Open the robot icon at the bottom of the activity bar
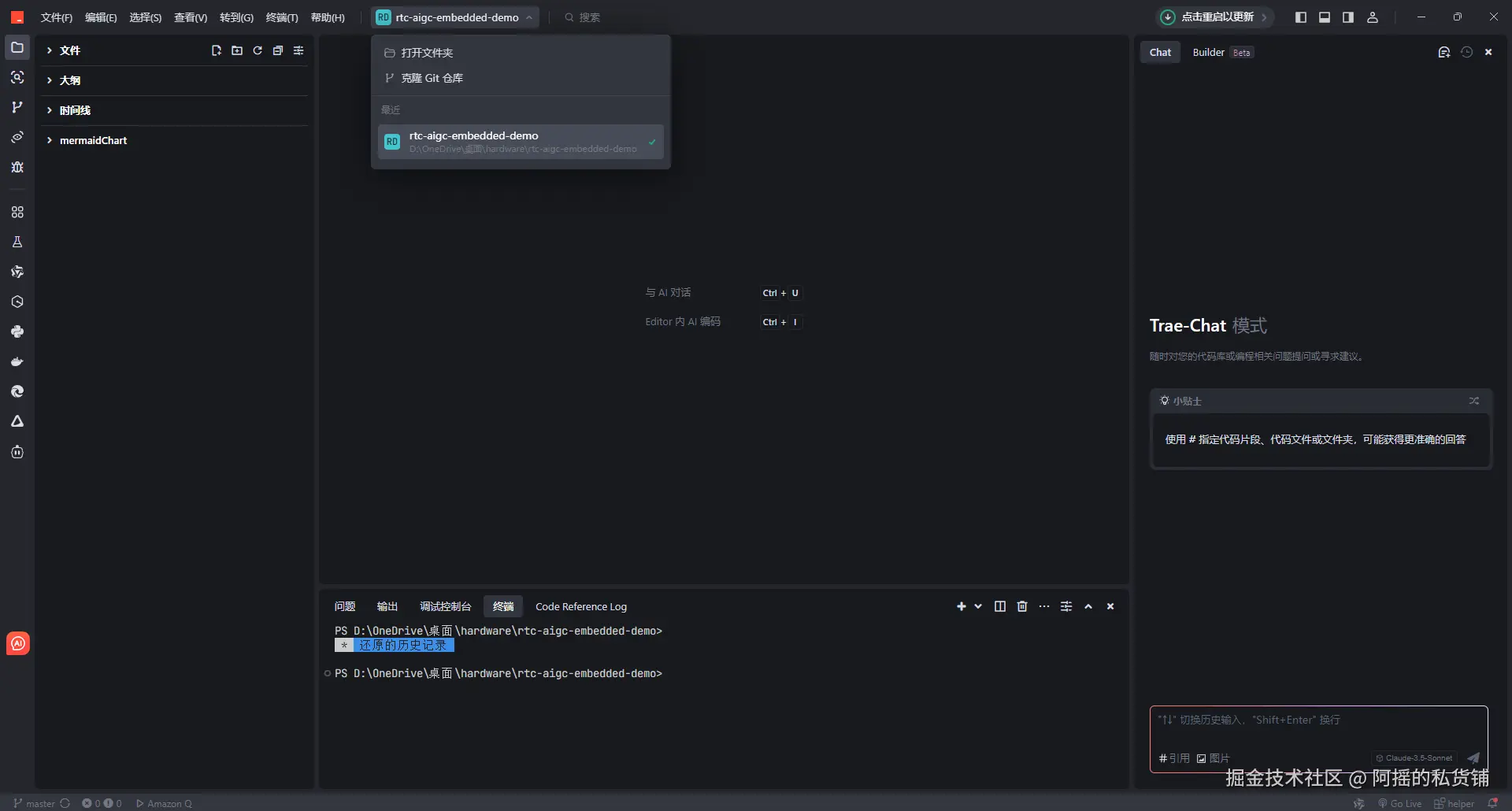The width and height of the screenshot is (1512, 811). (x=17, y=452)
